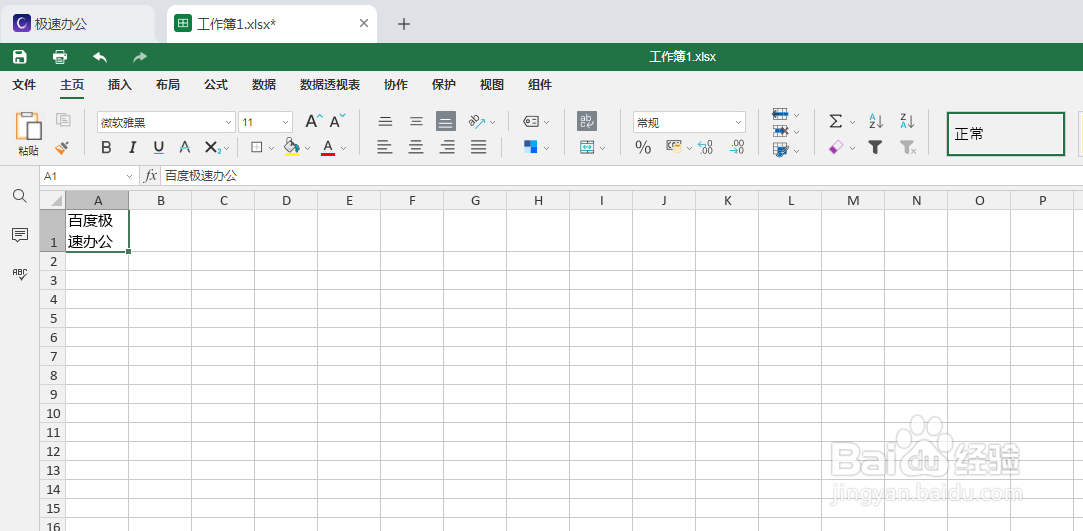1083x531 pixels.
Task: Select the format painter brush
Action: coord(63,146)
